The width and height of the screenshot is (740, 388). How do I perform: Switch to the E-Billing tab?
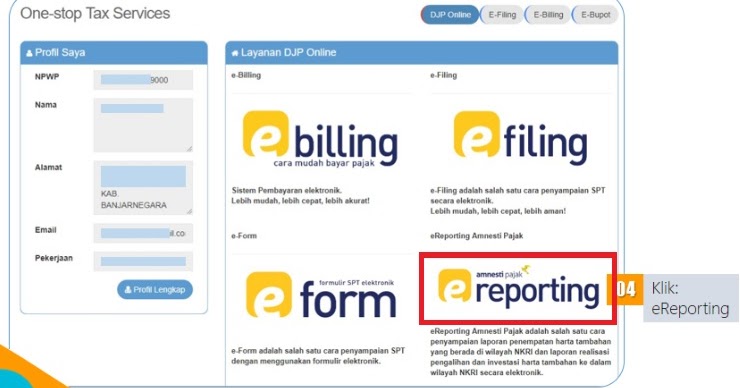[548, 15]
